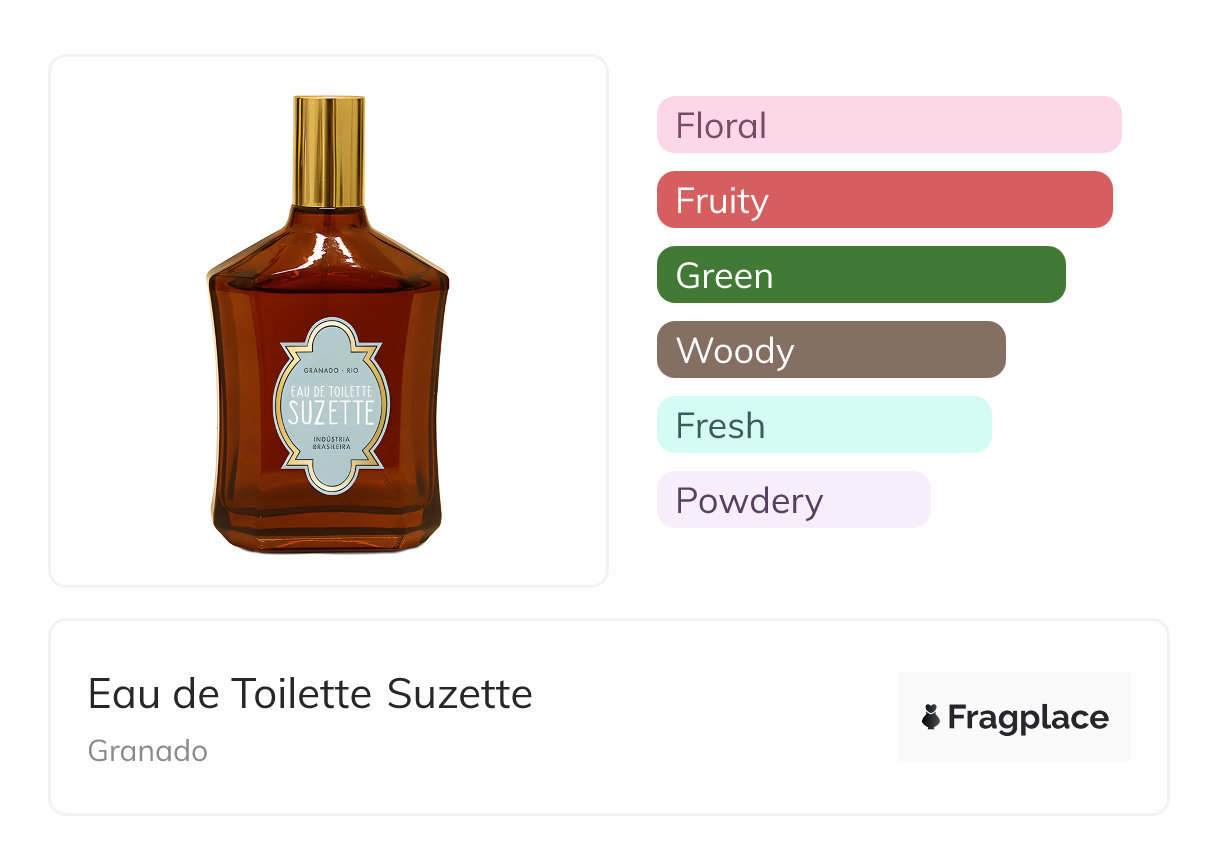
Task: Click the Fragplace perfume logo icon
Action: click(x=931, y=717)
